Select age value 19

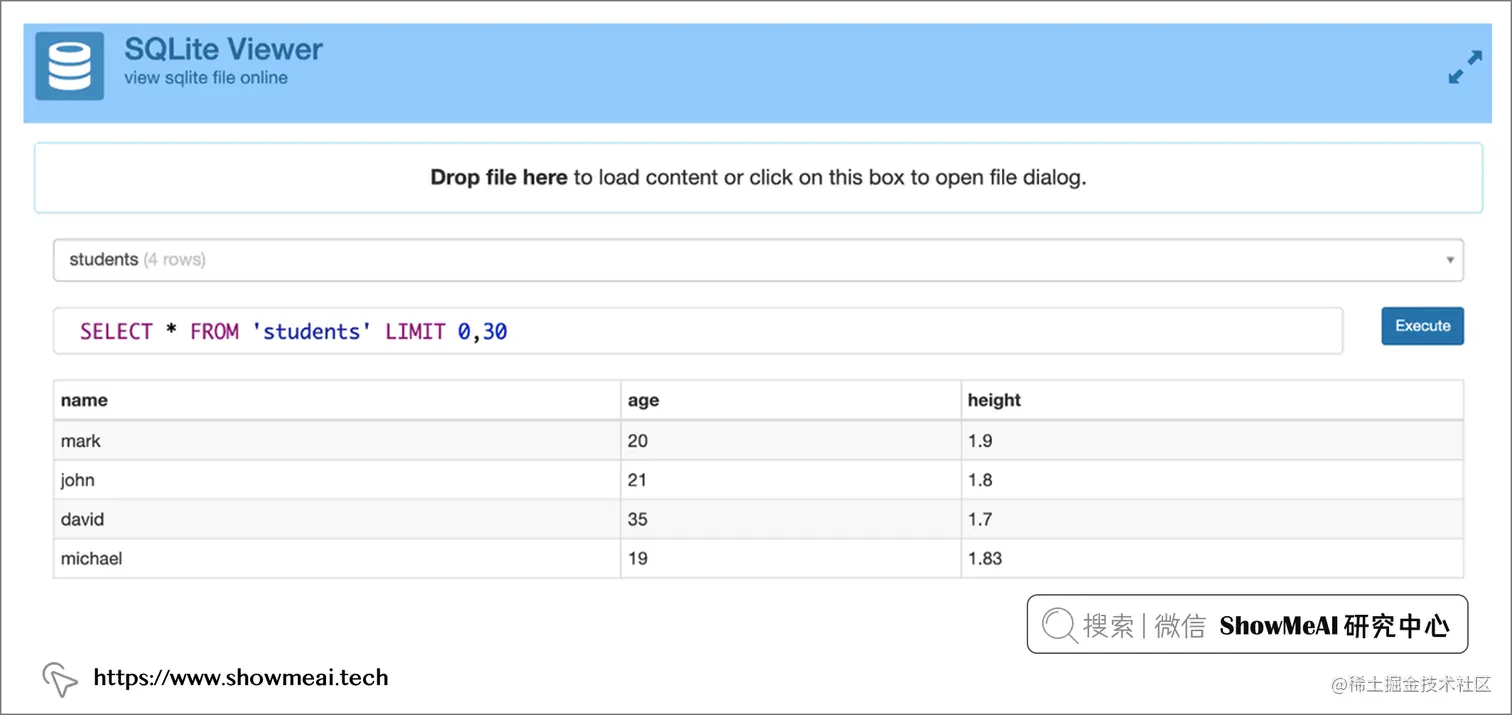pos(791,558)
